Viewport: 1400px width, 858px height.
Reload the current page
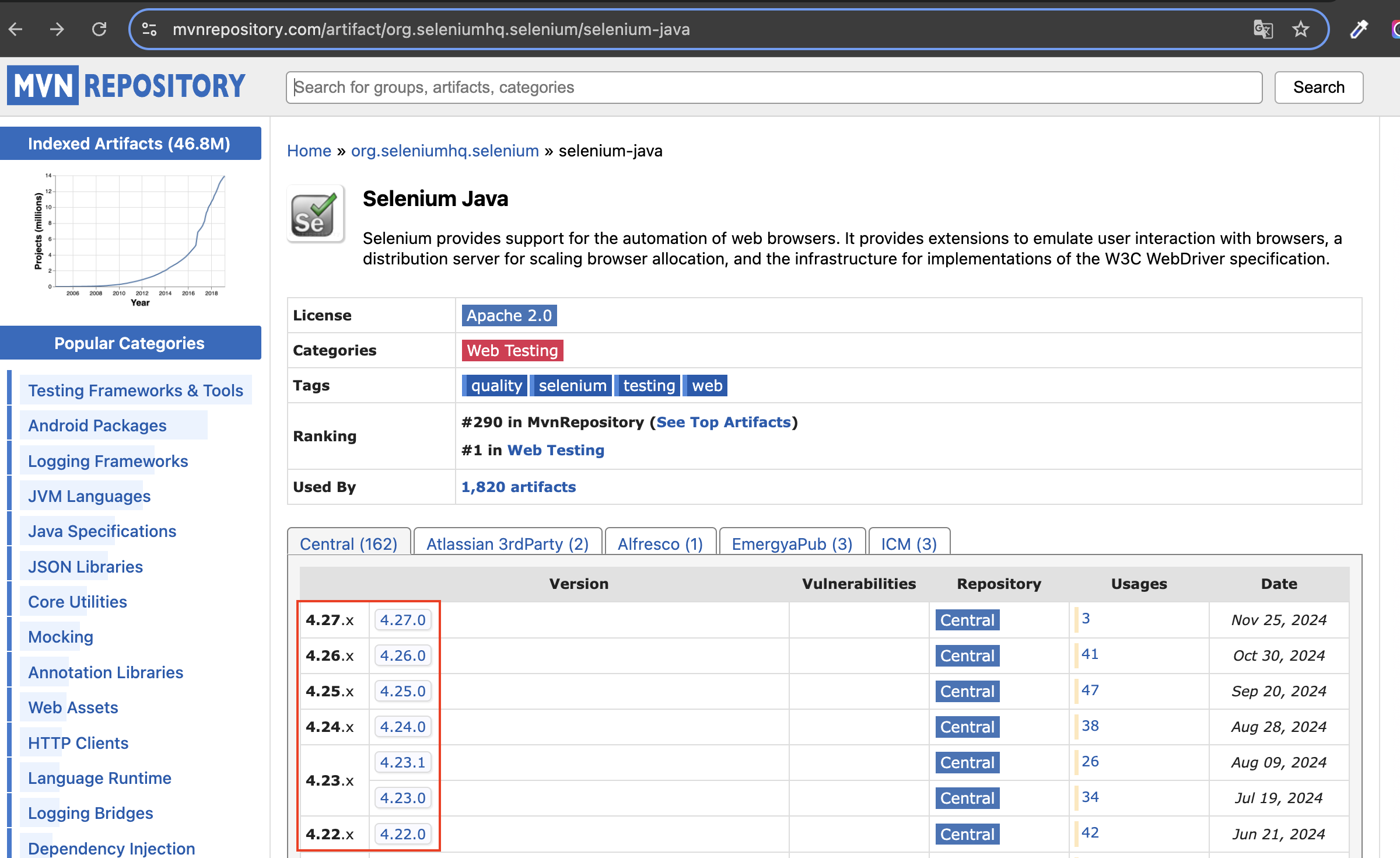pos(99,29)
